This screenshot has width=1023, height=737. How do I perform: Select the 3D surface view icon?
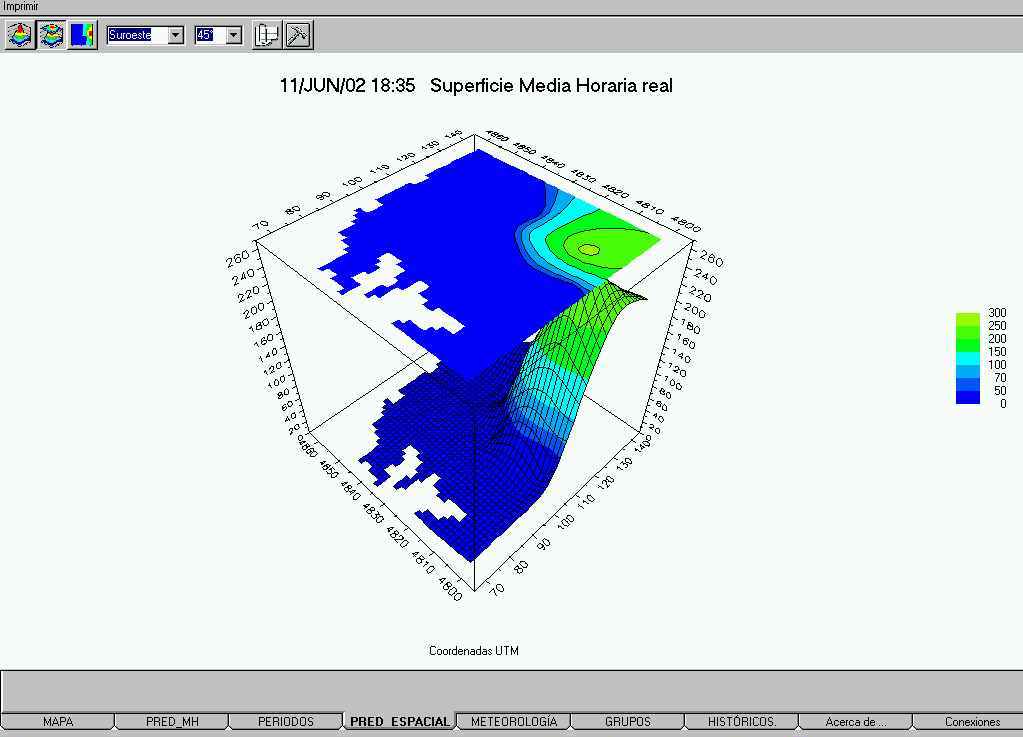tap(20, 35)
